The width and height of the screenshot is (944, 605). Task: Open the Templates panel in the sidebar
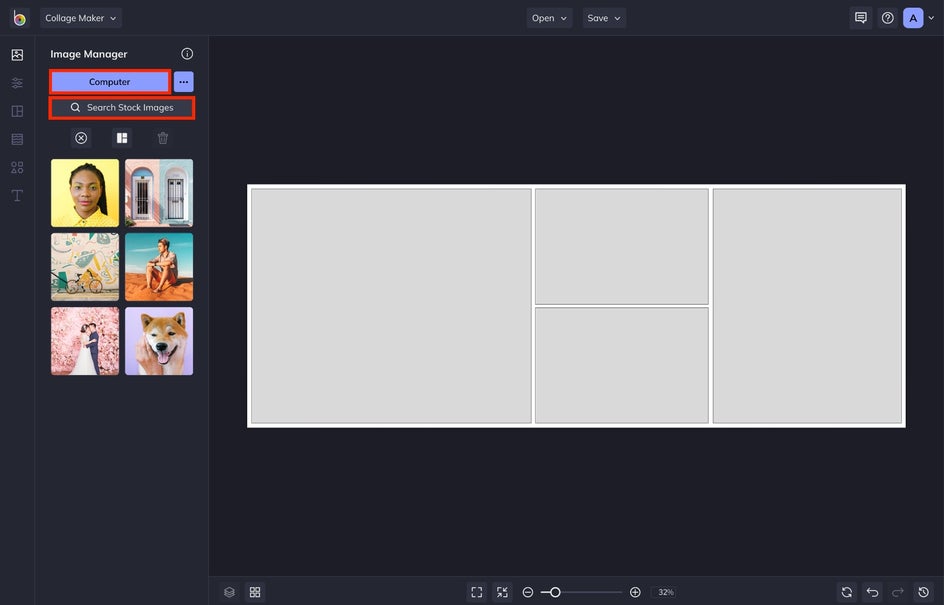pyautogui.click(x=16, y=138)
